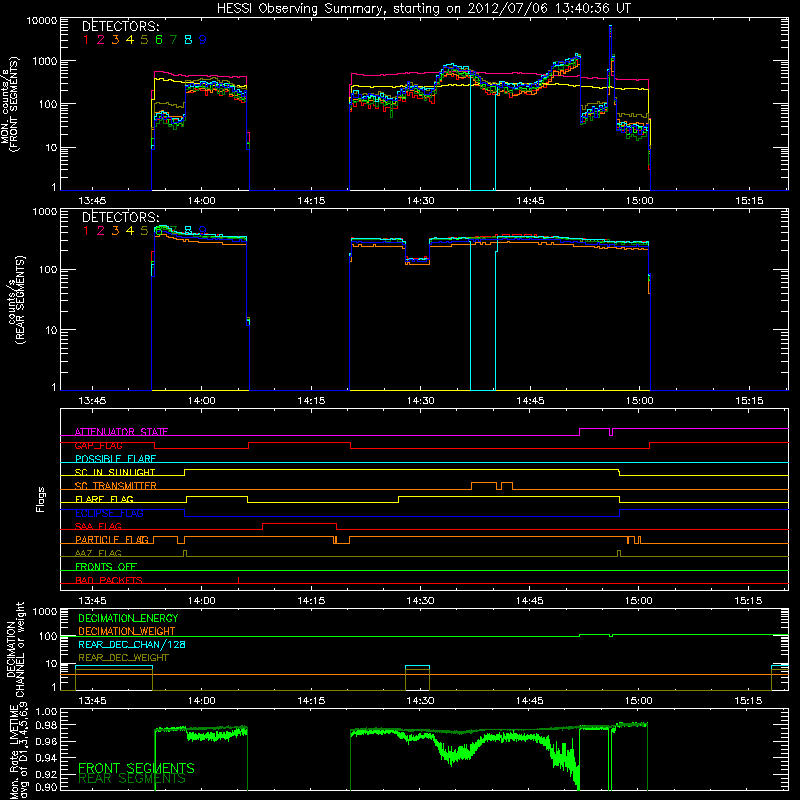Click the FRONT SEGMENTS label in livetime panel
Image resolution: width=800 pixels, height=800 pixels.
coord(136,768)
